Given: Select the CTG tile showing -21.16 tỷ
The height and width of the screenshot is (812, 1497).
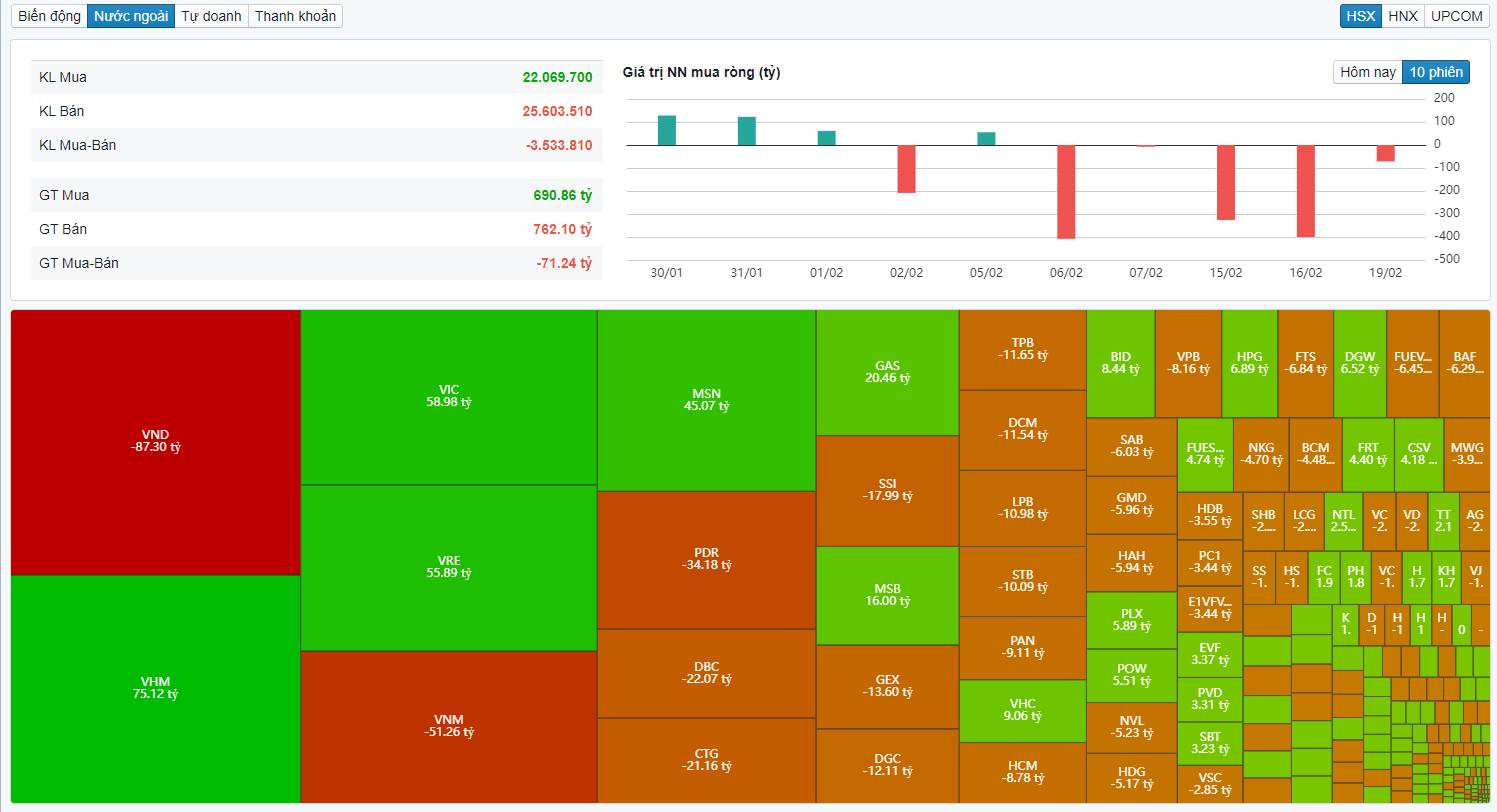Looking at the screenshot, I should tap(707, 760).
